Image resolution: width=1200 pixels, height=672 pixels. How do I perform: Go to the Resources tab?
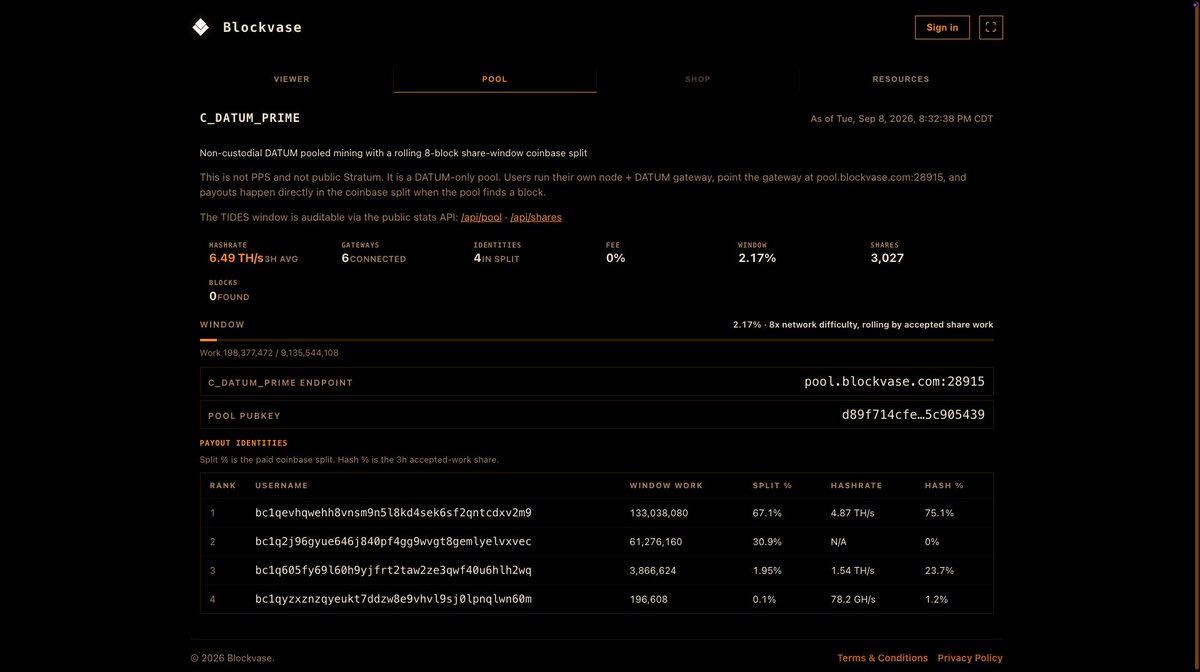pos(901,79)
